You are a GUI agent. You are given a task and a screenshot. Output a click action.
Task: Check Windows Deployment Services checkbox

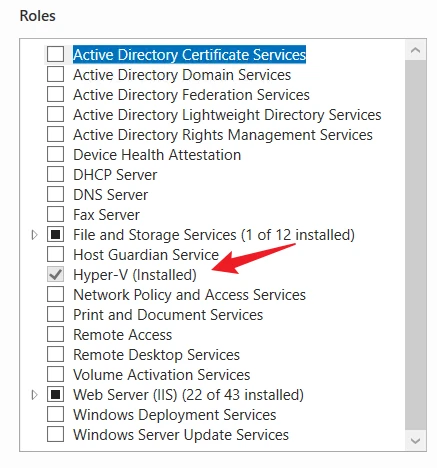(x=55, y=414)
